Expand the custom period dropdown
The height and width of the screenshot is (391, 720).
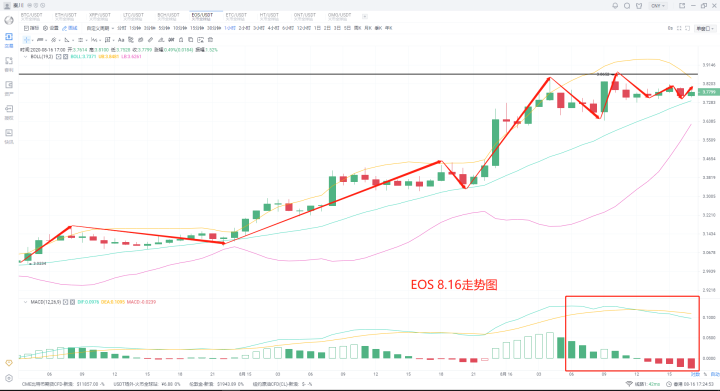100,28
